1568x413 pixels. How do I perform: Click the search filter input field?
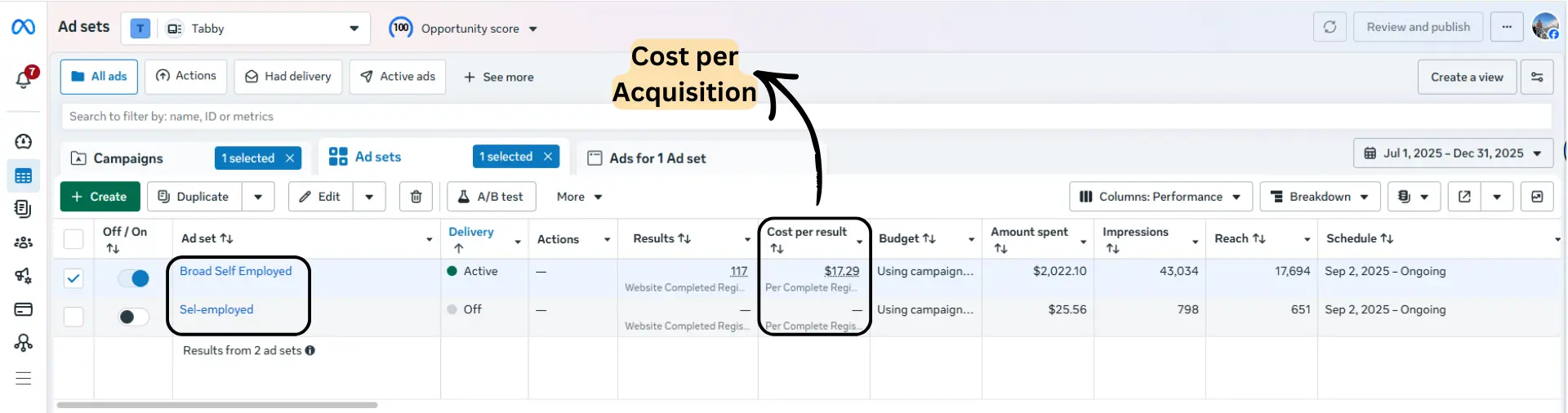click(807, 117)
